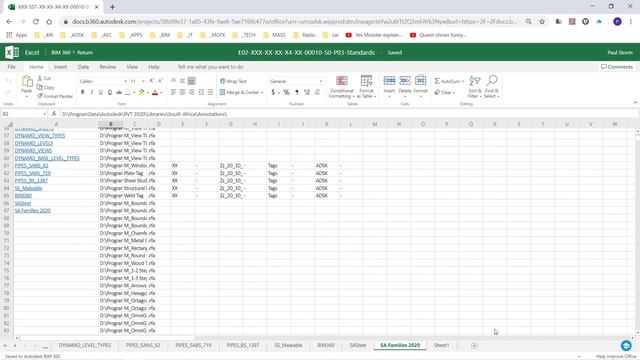
Task: Toggle double underline formatting
Action: click(110, 92)
